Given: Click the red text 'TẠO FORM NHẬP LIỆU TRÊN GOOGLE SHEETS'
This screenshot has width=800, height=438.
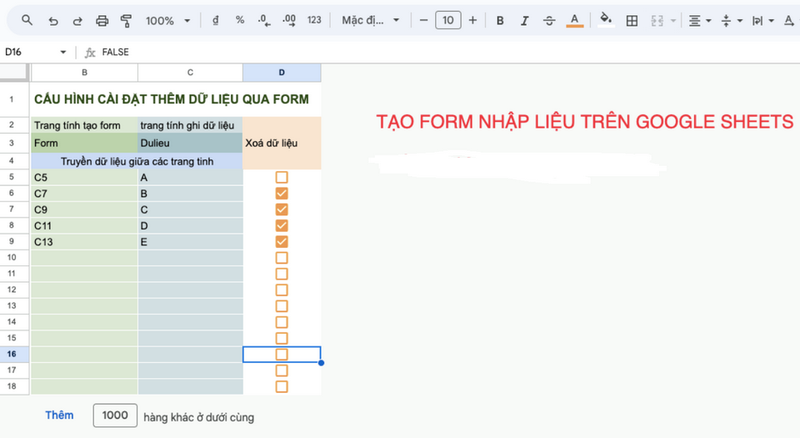Looking at the screenshot, I should pos(585,122).
